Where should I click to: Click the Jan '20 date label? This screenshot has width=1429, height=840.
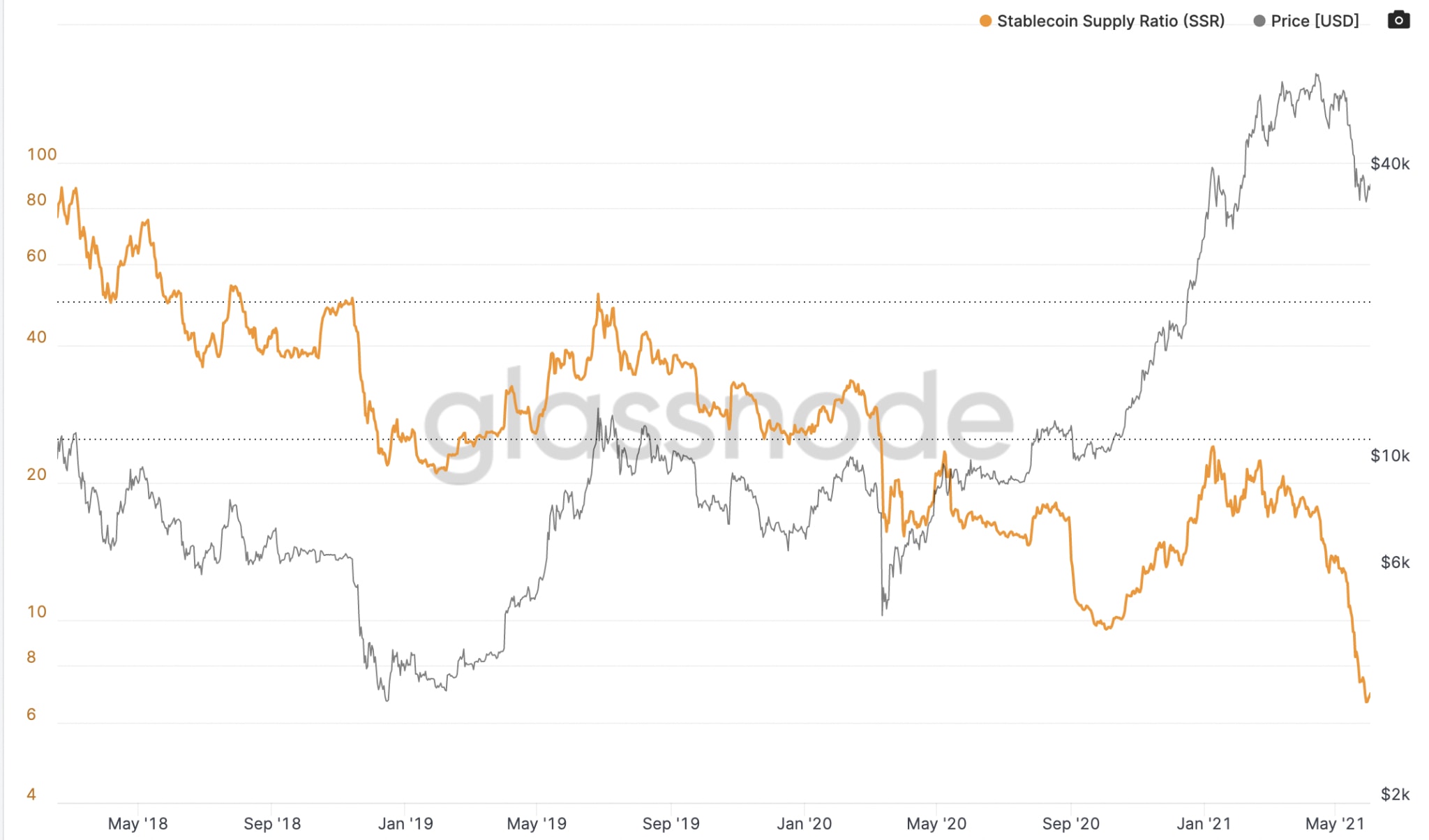point(804,824)
